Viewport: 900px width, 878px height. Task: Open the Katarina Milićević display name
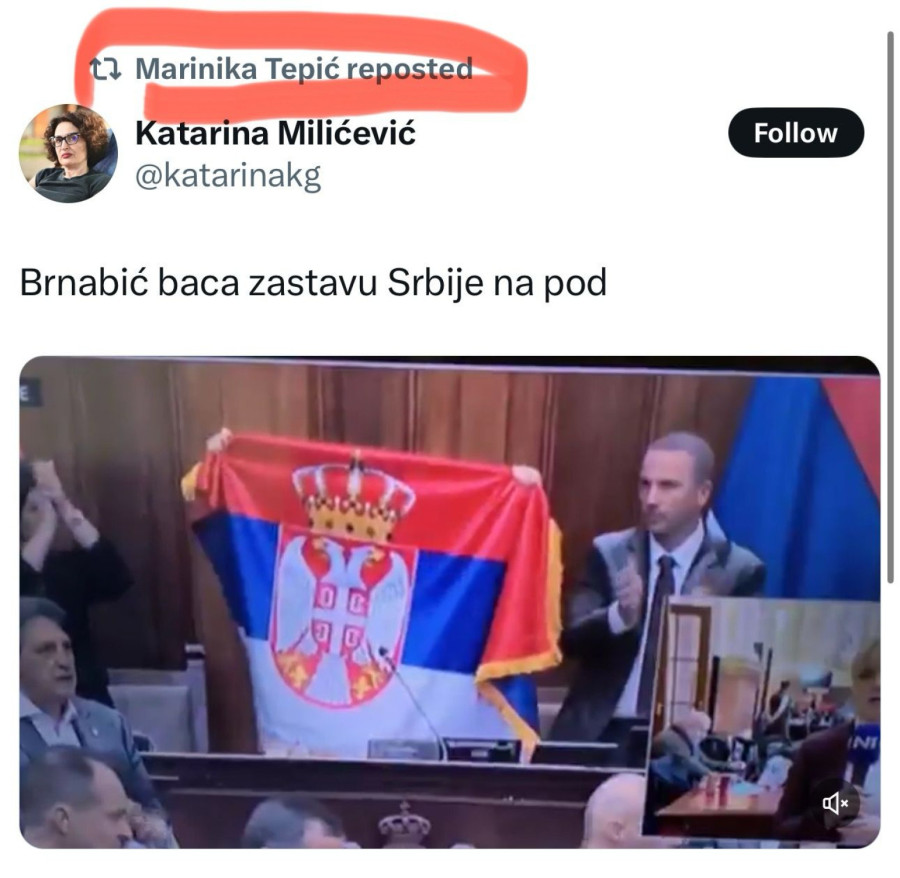point(276,134)
